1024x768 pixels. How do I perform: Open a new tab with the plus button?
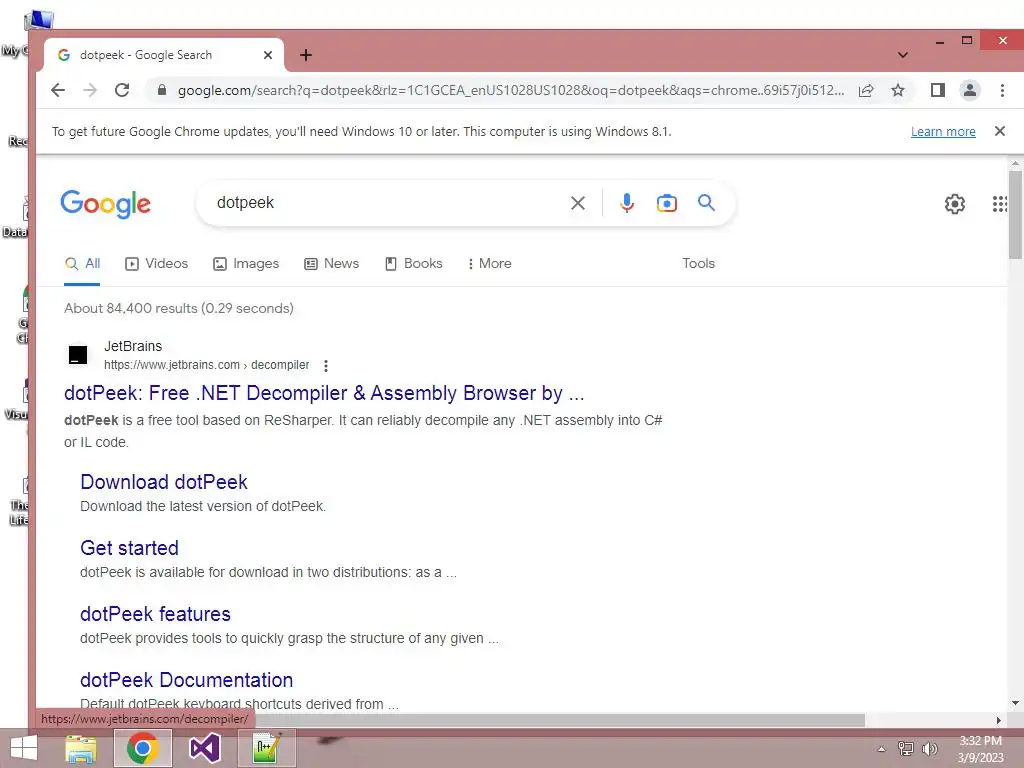(306, 56)
